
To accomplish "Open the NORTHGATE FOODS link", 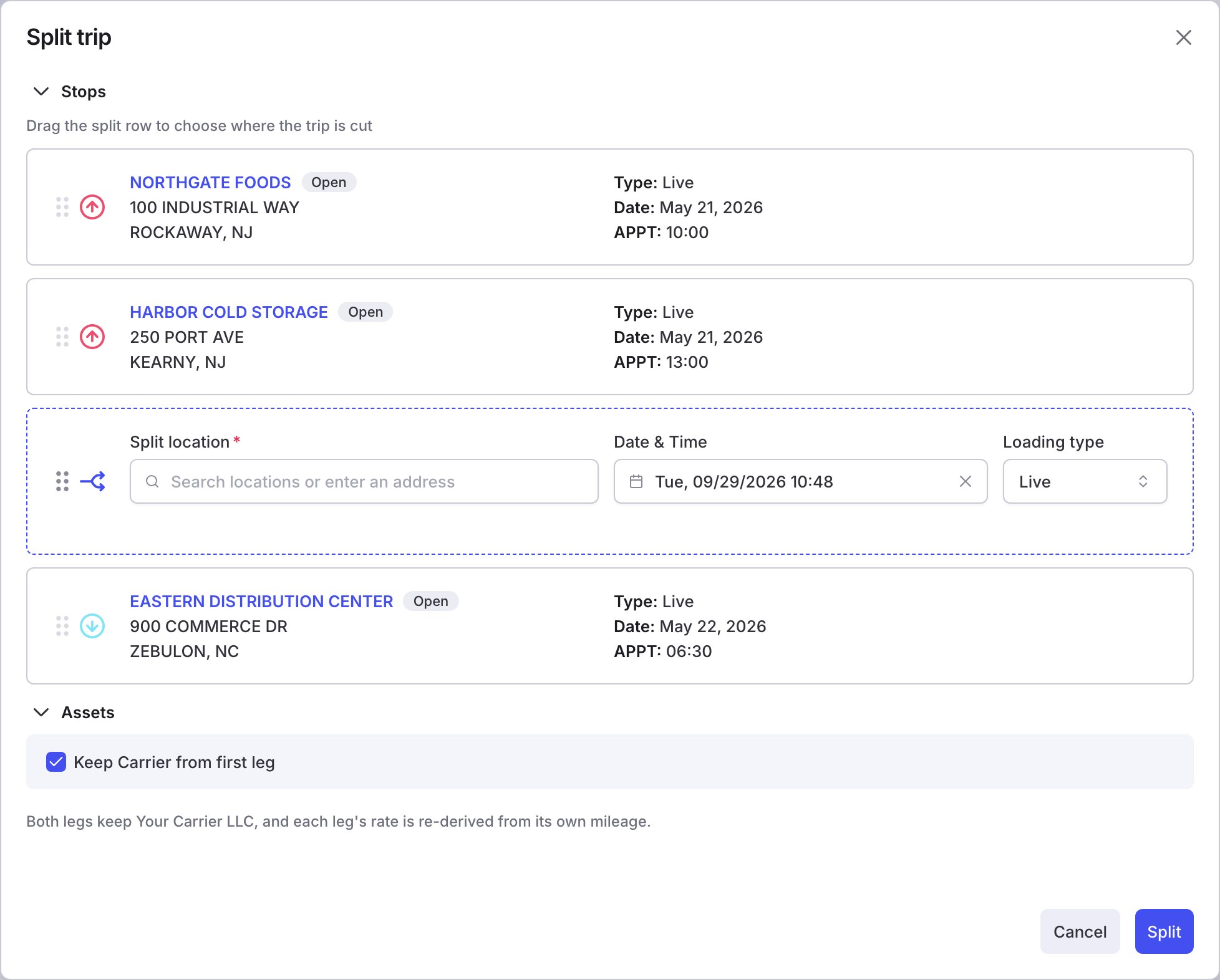I will click(210, 183).
